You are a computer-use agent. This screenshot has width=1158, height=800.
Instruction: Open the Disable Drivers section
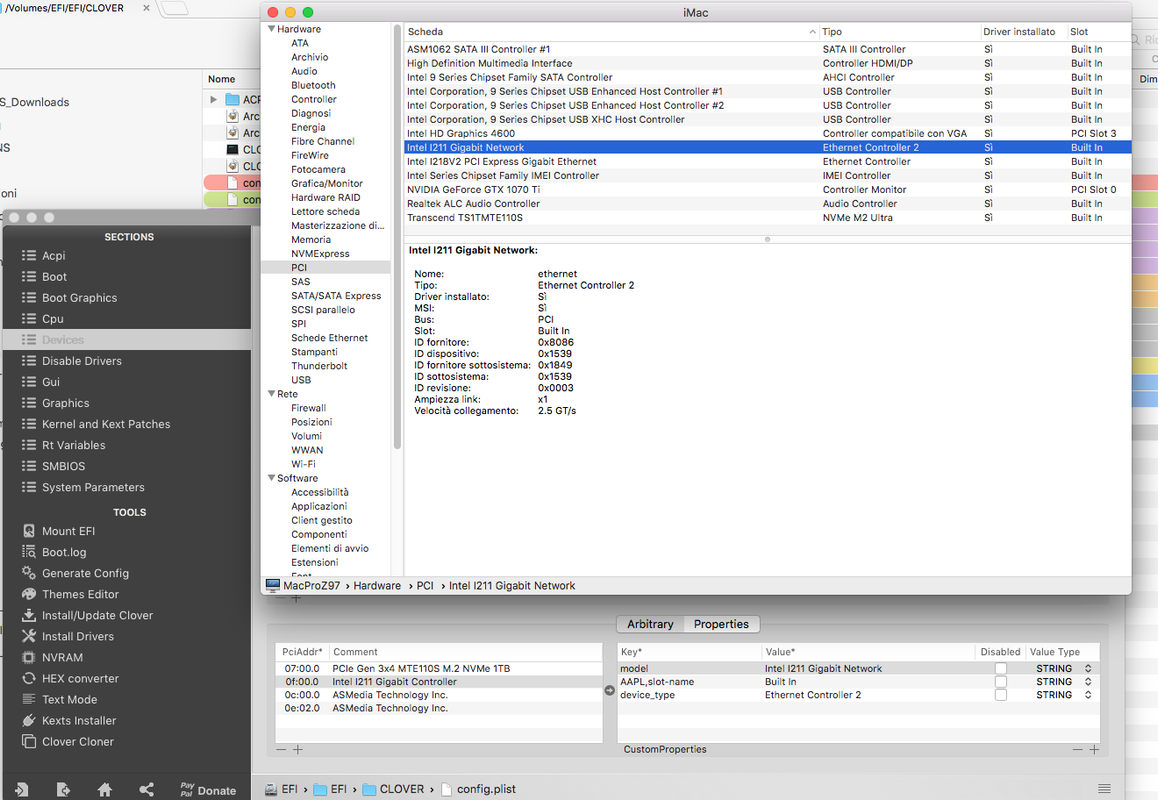81,361
